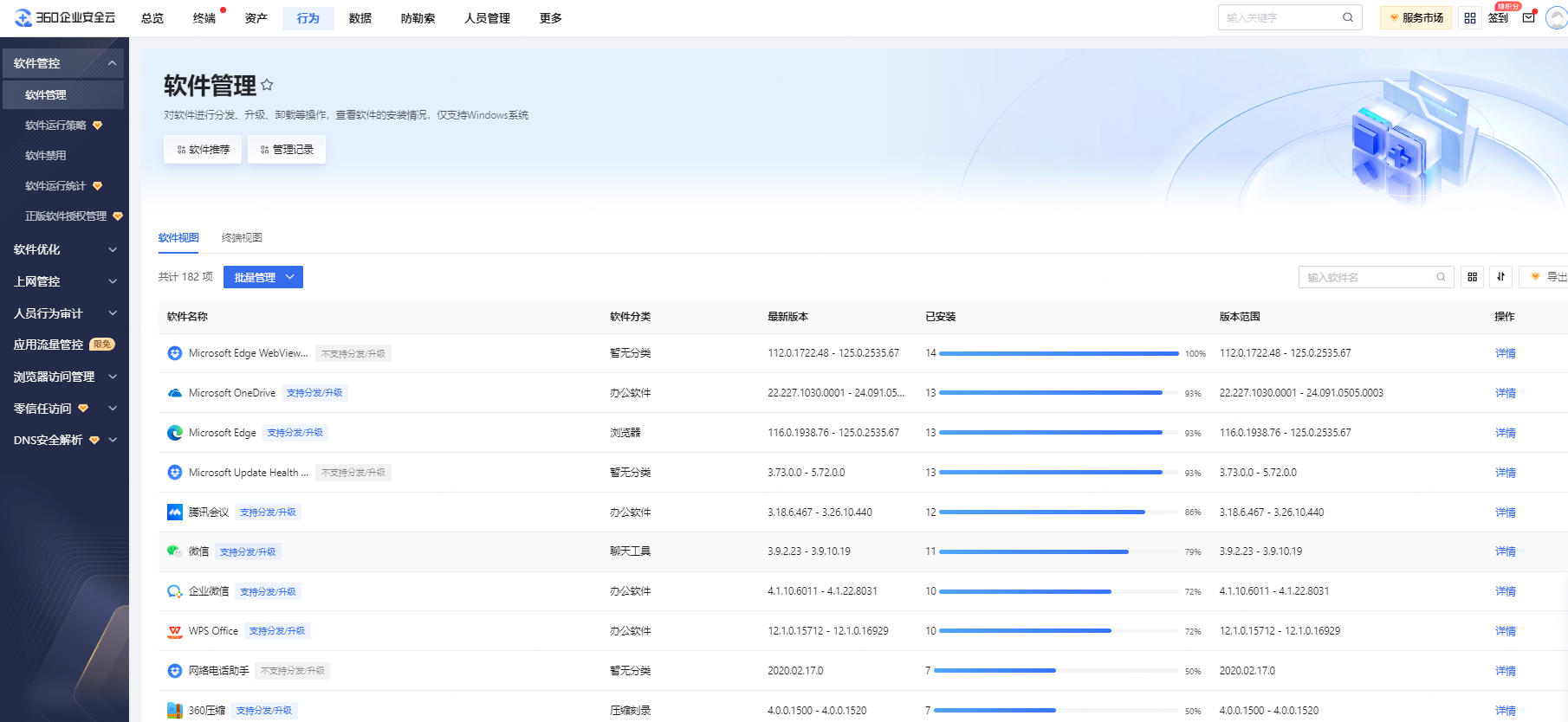Screen dimensions: 1568x722
Task: Click the Microsoft Edge browser icon
Action: tap(174, 433)
